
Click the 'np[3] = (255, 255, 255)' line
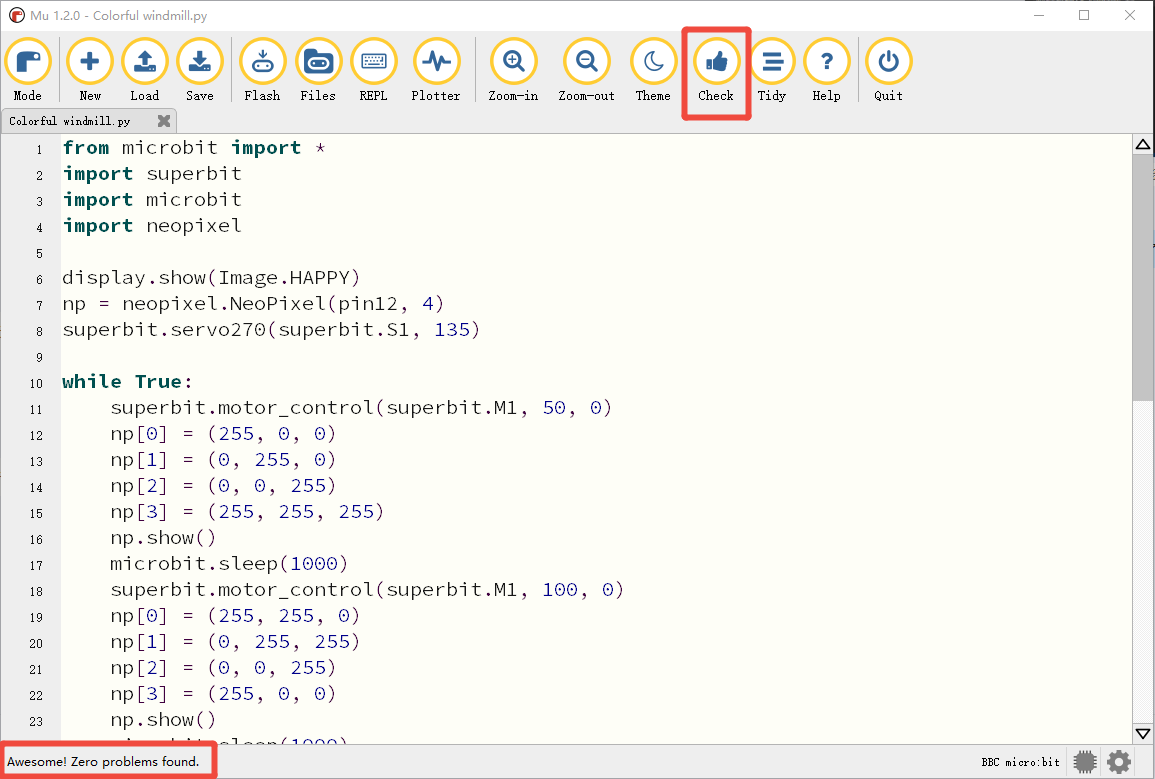click(247, 512)
